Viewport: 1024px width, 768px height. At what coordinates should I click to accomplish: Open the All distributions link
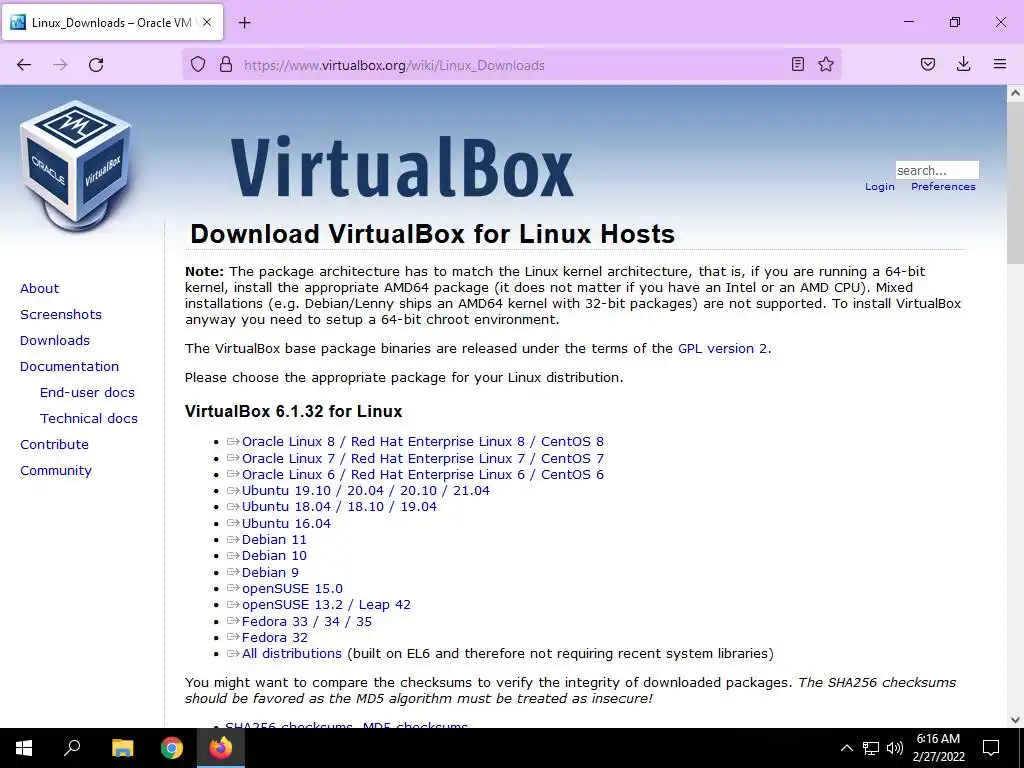coord(291,654)
